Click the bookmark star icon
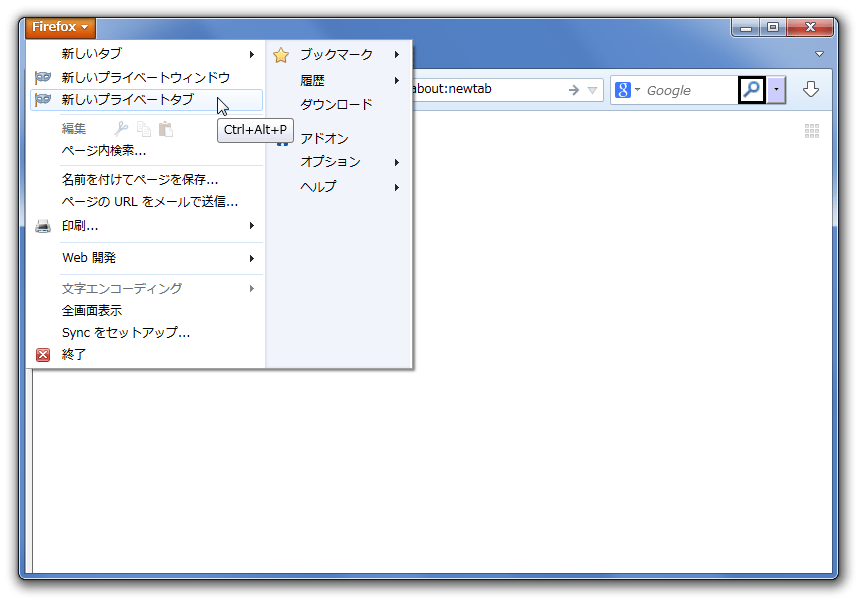Image resolution: width=859 pixels, height=602 pixels. pos(281,55)
